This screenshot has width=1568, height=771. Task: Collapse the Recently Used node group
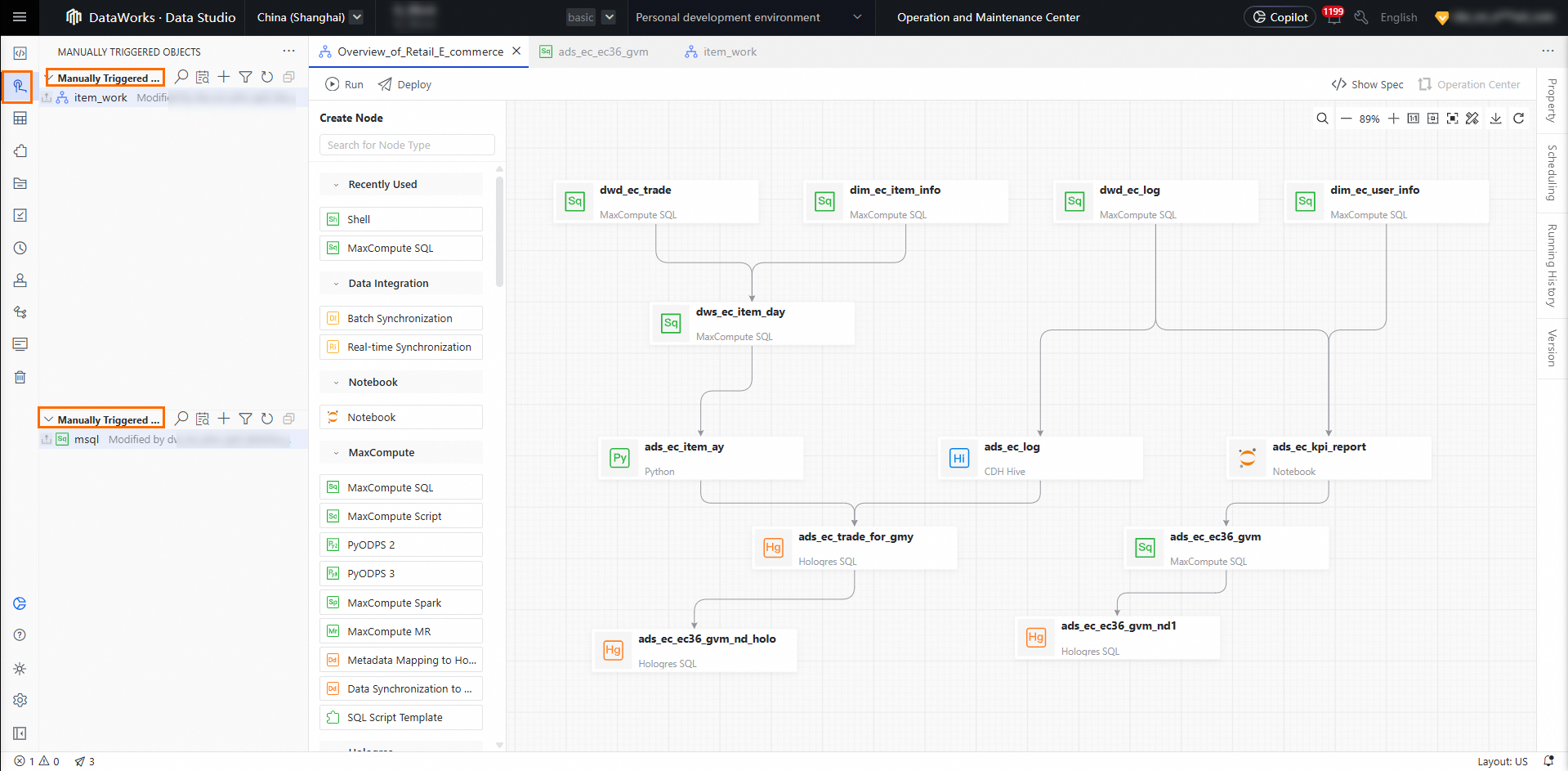click(336, 185)
